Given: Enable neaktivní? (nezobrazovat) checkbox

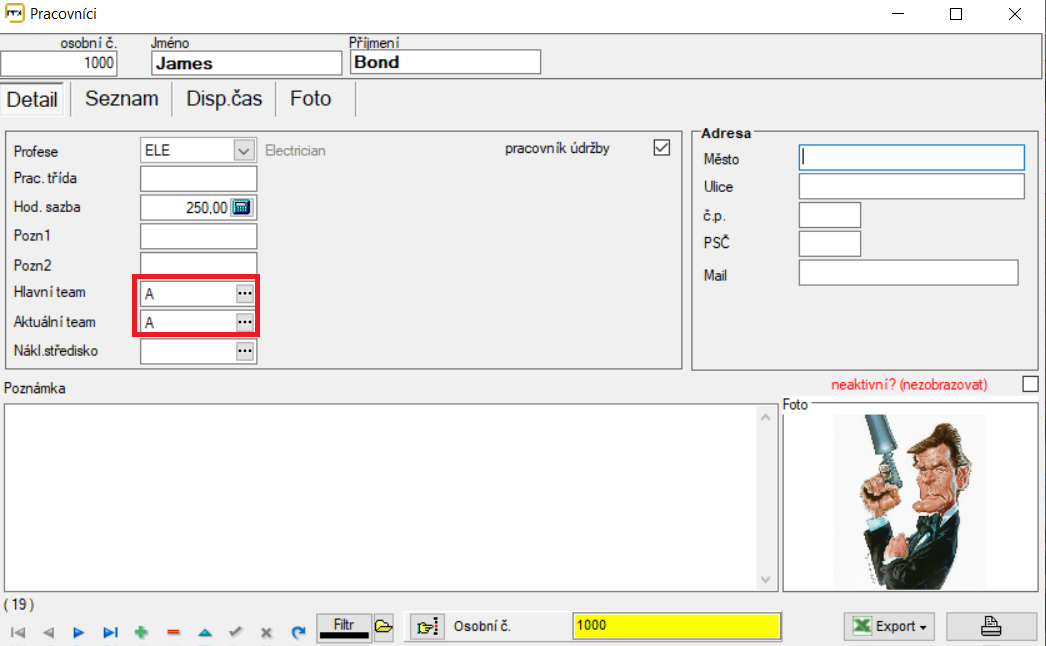Looking at the screenshot, I should coord(1030,384).
